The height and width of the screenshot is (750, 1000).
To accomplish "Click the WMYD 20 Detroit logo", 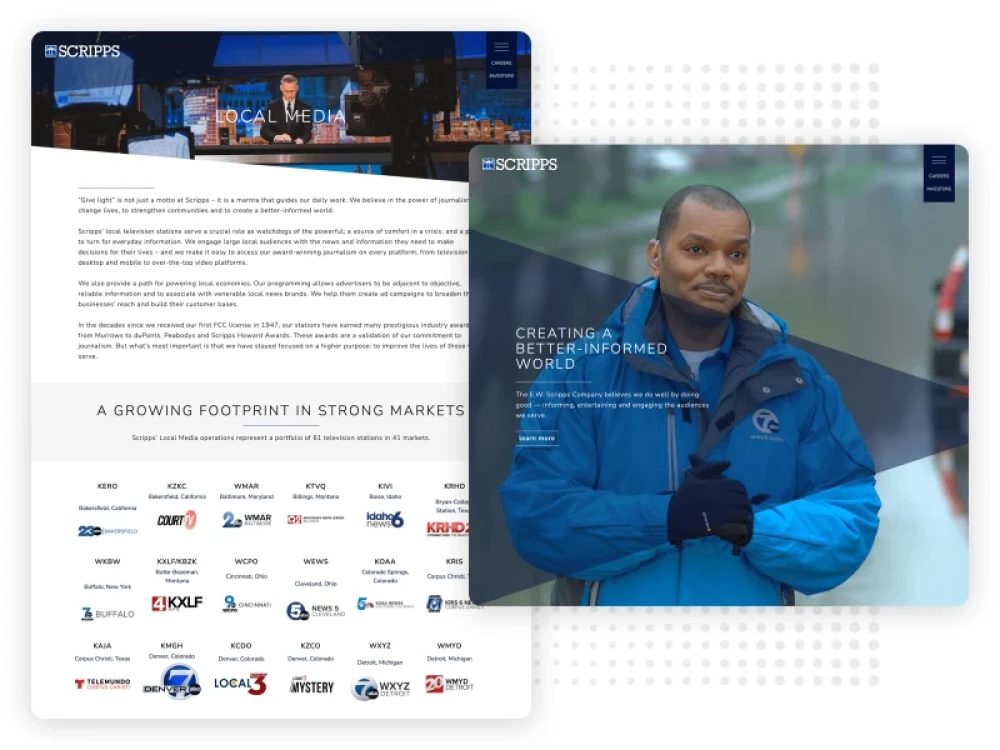I will (x=449, y=684).
